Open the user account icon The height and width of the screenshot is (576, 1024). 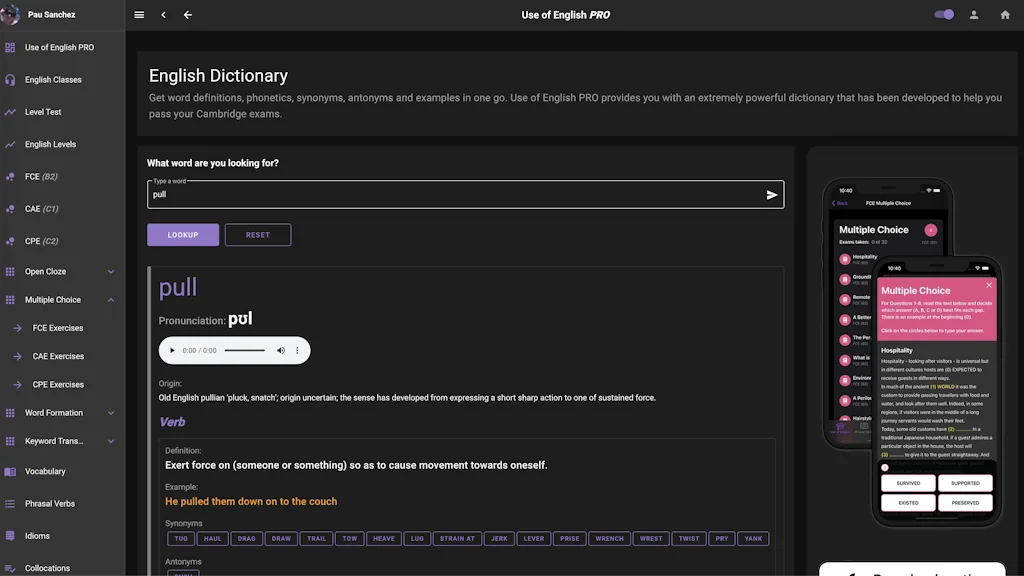coord(974,14)
